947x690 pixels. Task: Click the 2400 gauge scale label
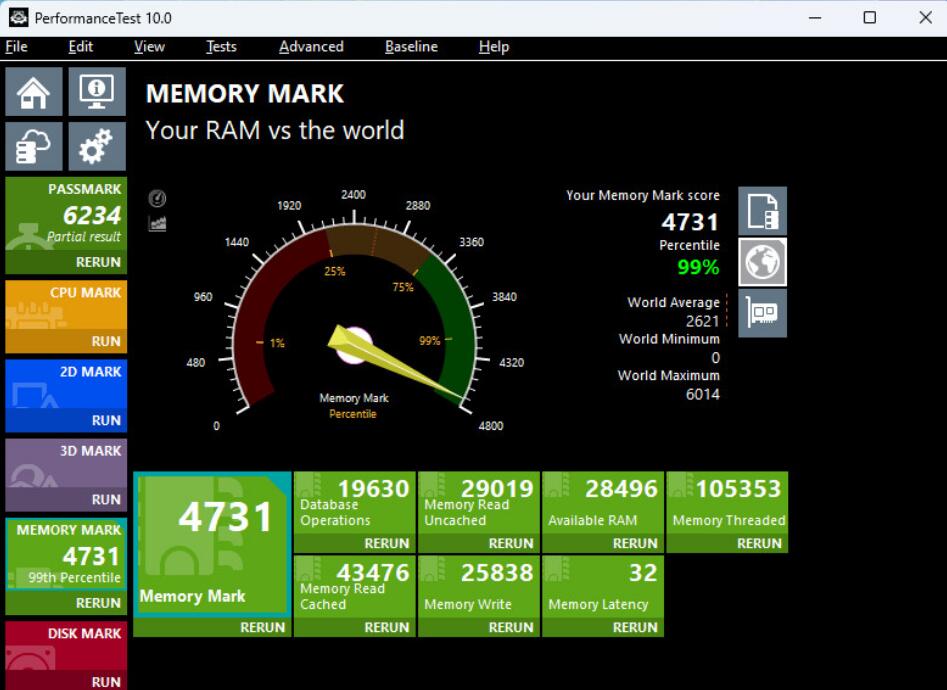(353, 195)
